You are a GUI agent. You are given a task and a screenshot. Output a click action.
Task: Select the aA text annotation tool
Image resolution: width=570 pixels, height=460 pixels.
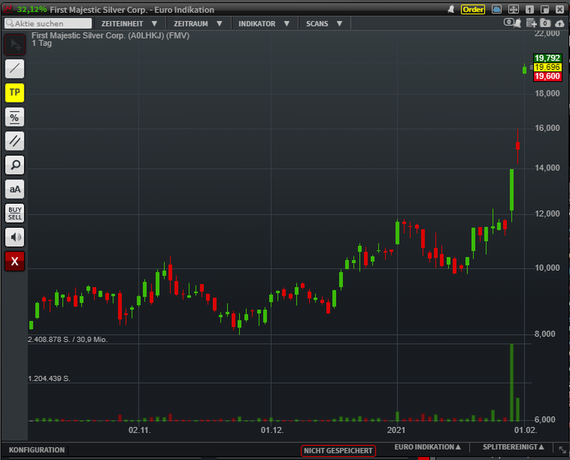coord(15,189)
